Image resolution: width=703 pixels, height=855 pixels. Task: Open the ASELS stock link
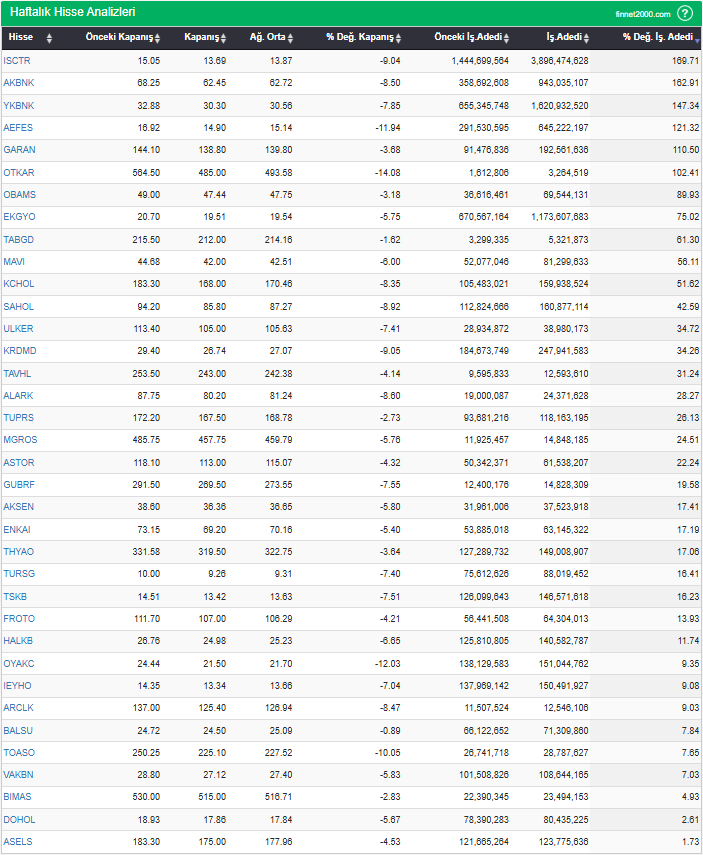click(18, 842)
